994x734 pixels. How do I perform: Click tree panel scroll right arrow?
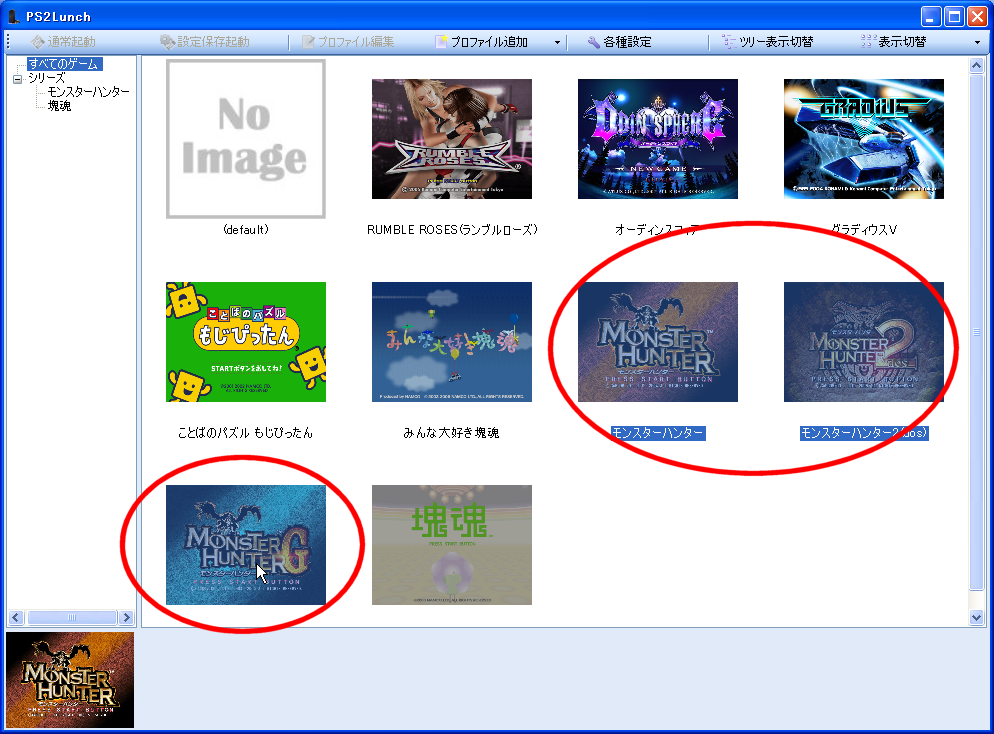pos(127,617)
